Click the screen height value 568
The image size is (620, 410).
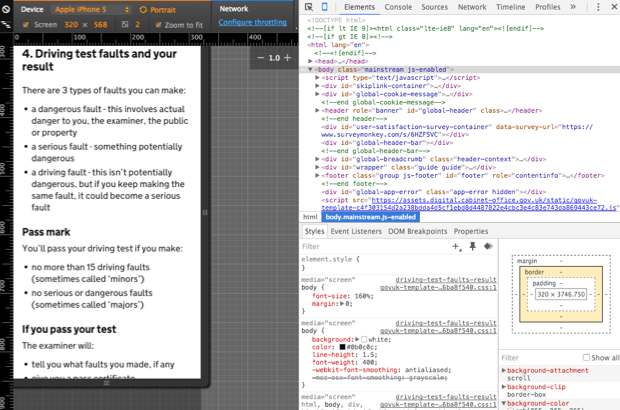(100, 25)
